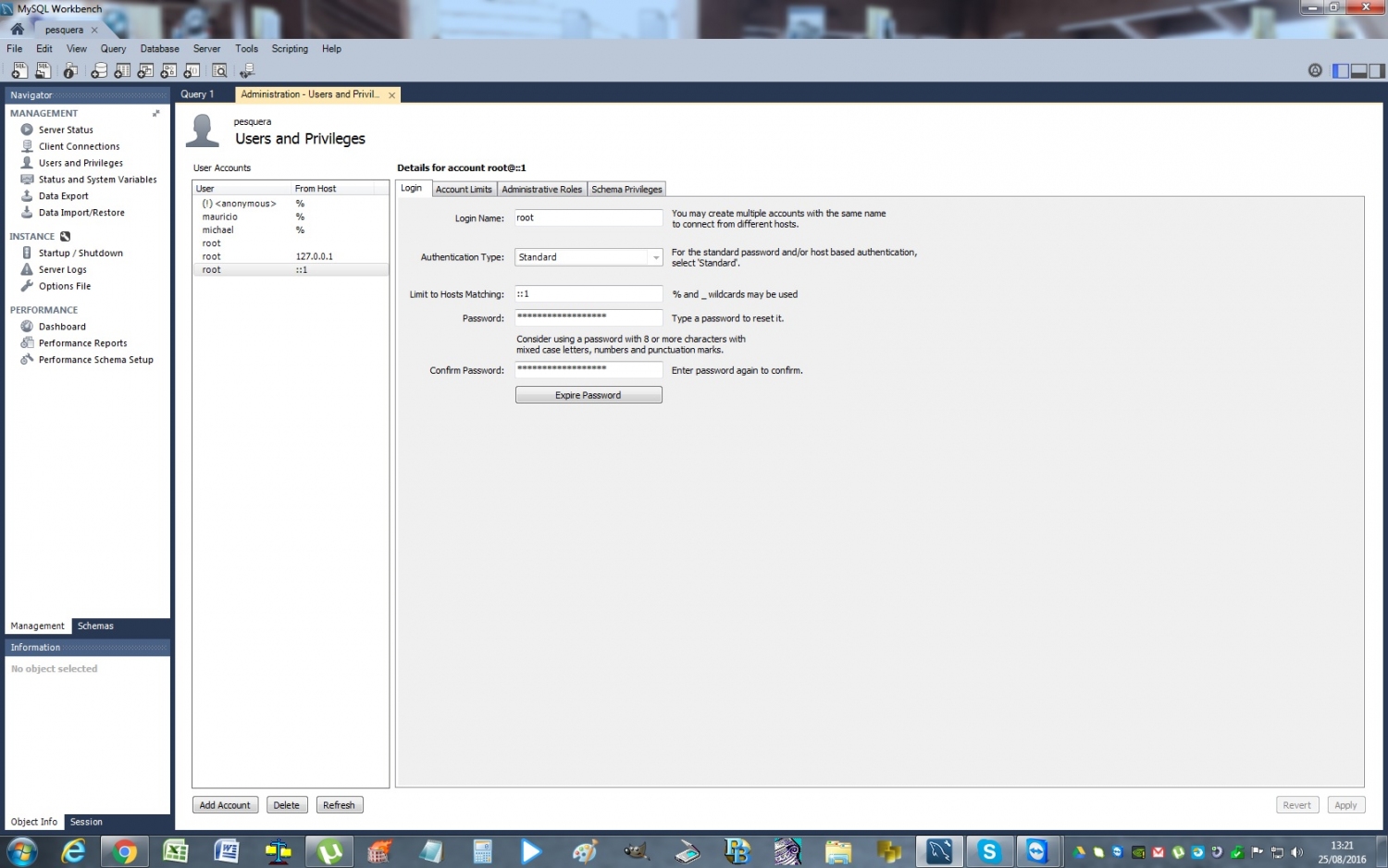This screenshot has width=1388, height=868.
Task: Collapse the MANAGEMENT section arrow icon
Action: 155,114
